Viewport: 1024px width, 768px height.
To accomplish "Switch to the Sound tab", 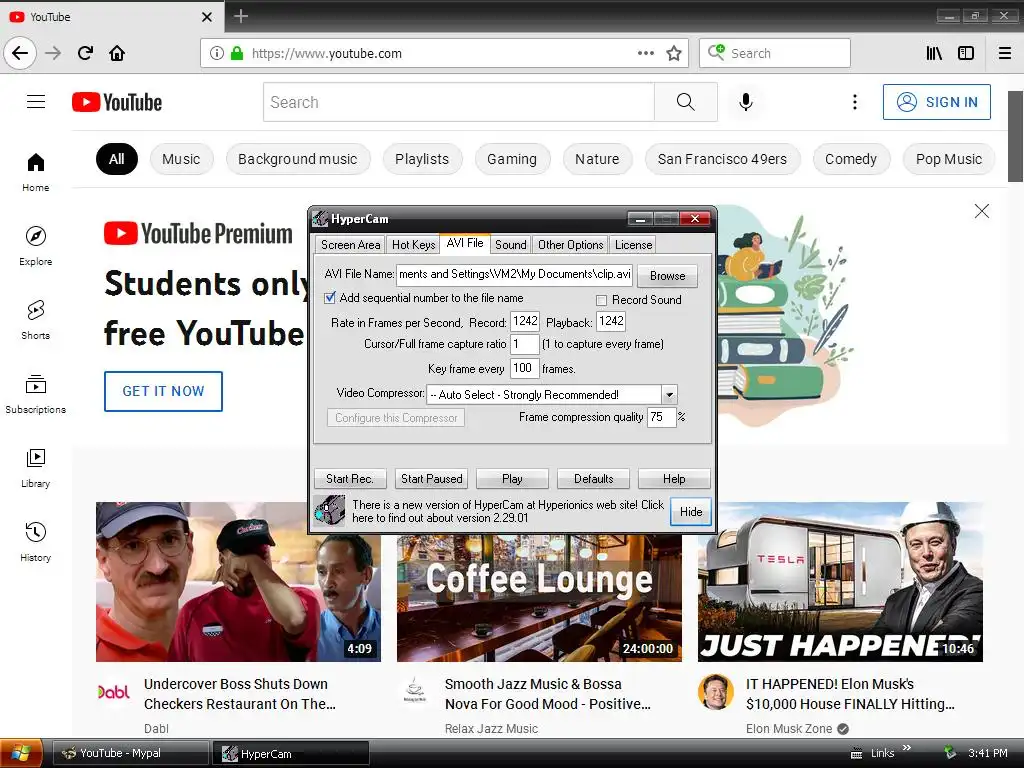I will [x=511, y=244].
